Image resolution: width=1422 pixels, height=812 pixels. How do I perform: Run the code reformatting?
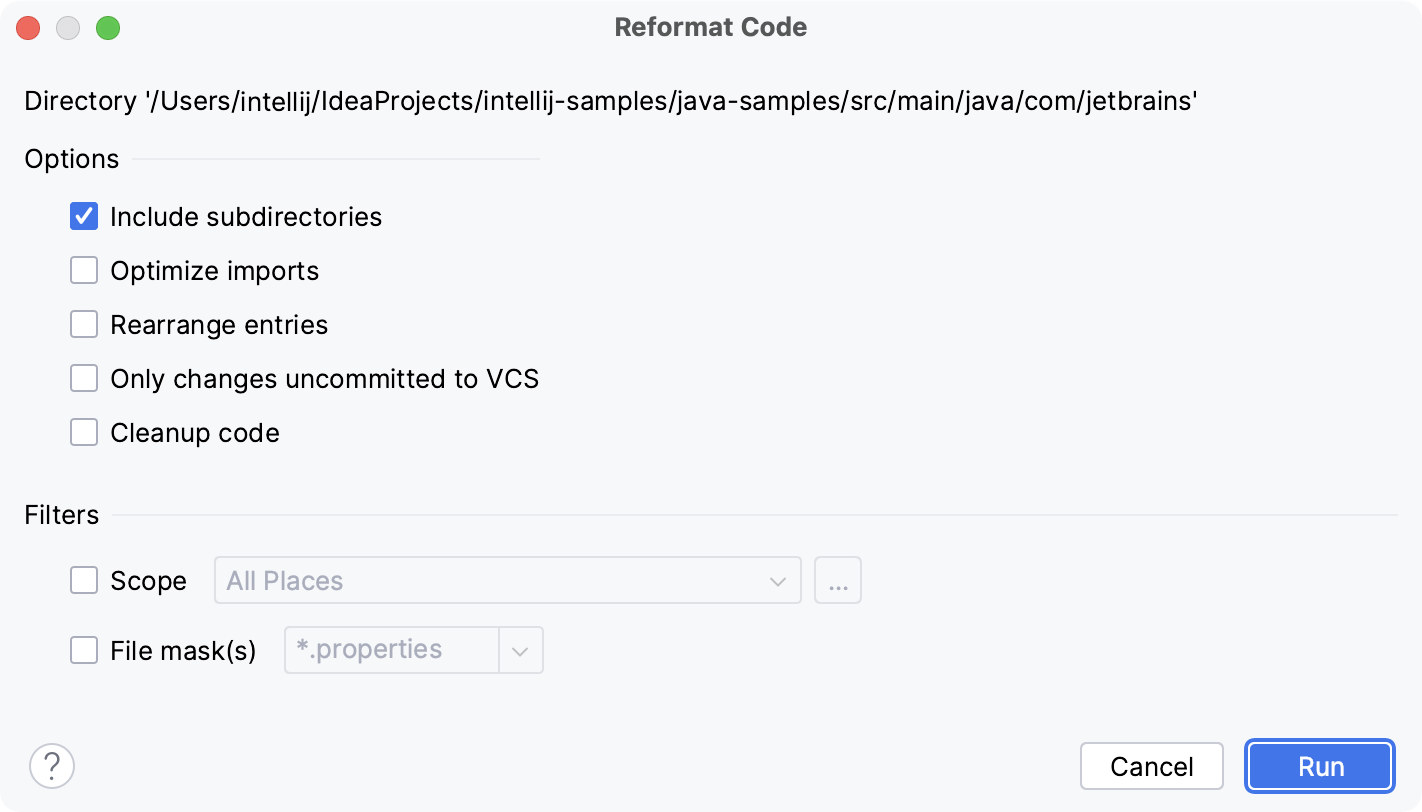tap(1319, 766)
